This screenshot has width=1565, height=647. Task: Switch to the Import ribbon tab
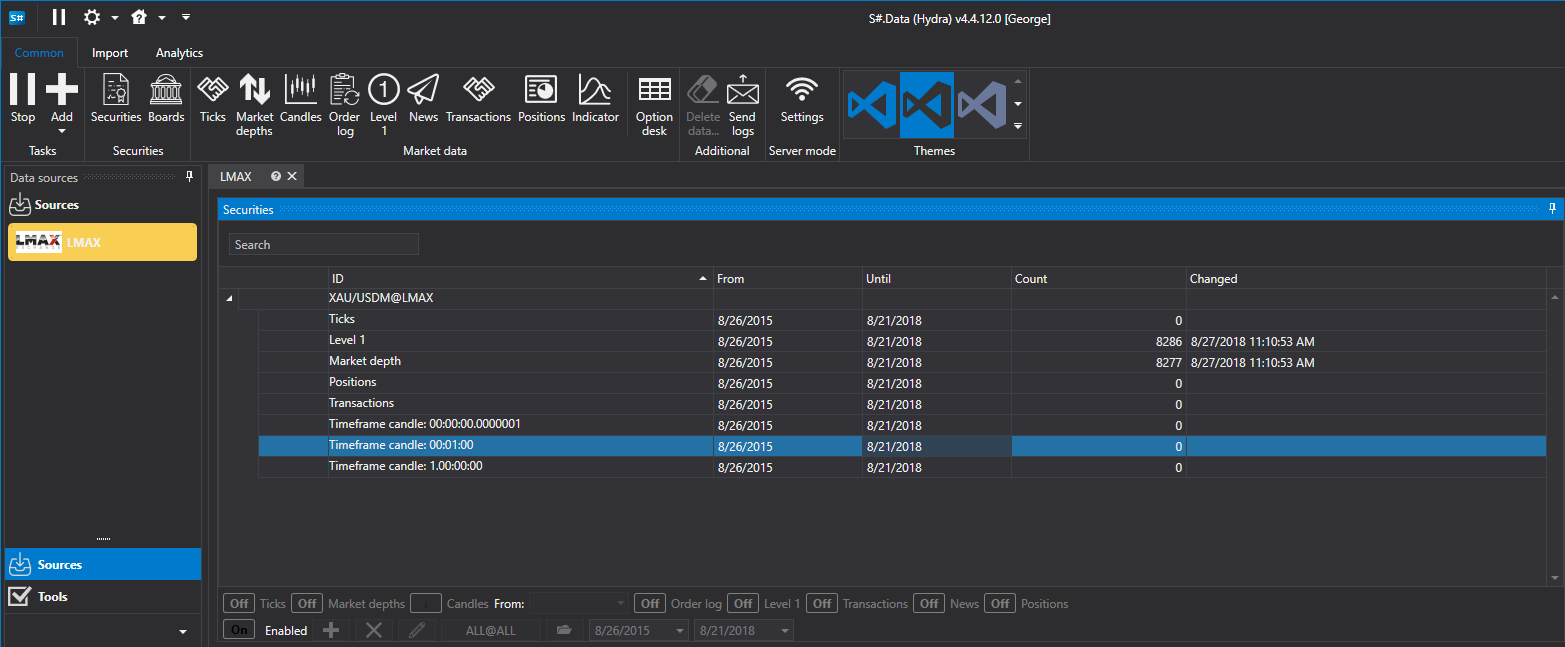tap(110, 53)
